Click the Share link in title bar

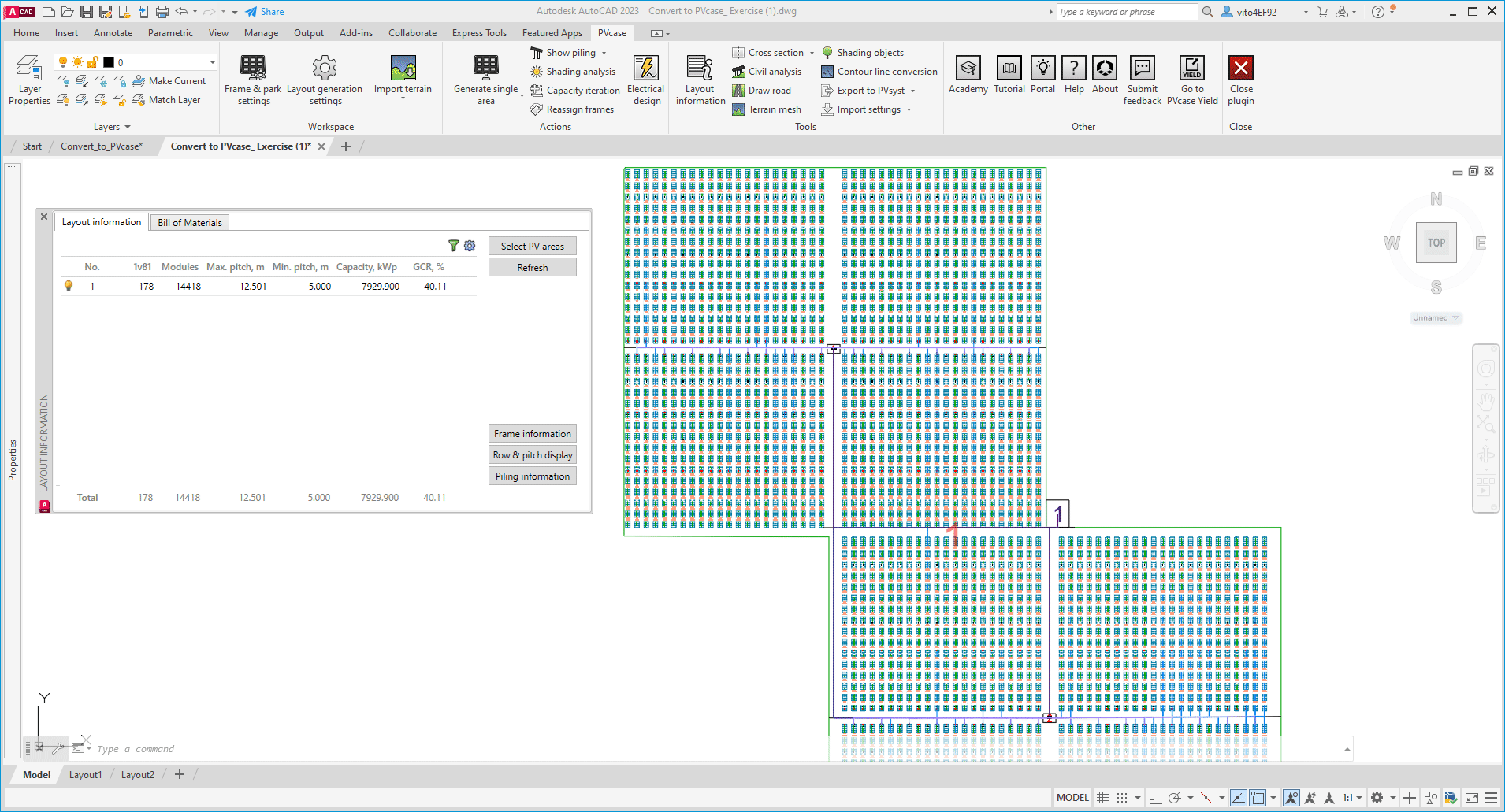(x=265, y=12)
